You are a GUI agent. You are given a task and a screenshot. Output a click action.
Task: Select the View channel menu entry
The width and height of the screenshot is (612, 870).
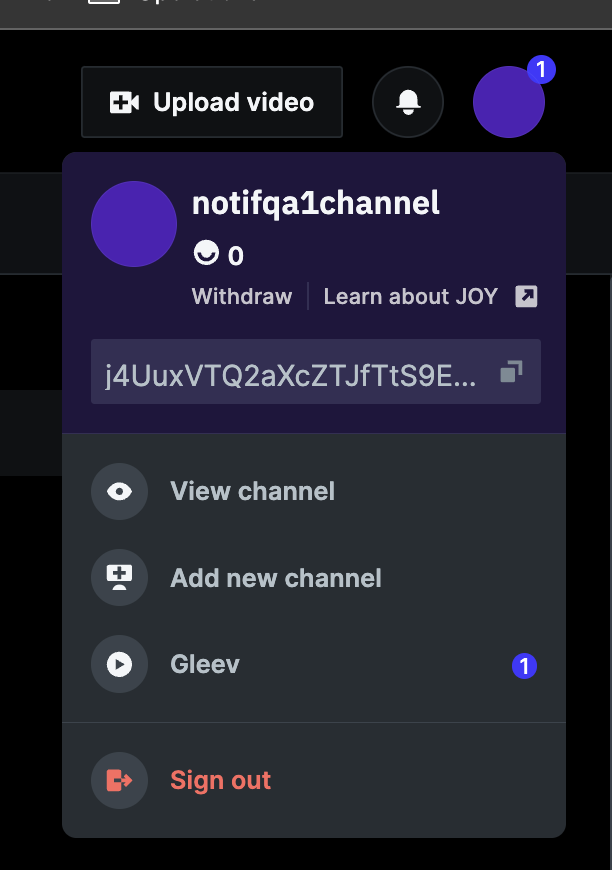coord(252,491)
